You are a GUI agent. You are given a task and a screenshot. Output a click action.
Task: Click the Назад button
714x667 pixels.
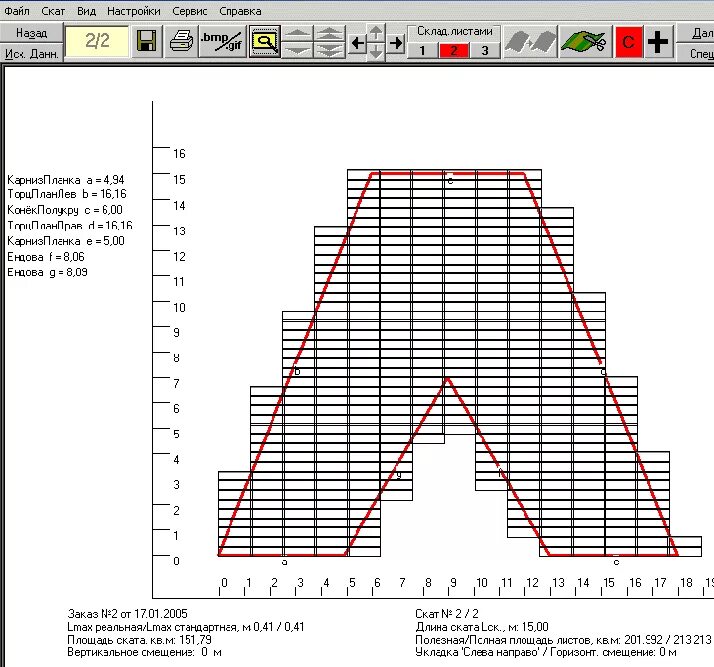tap(31, 33)
